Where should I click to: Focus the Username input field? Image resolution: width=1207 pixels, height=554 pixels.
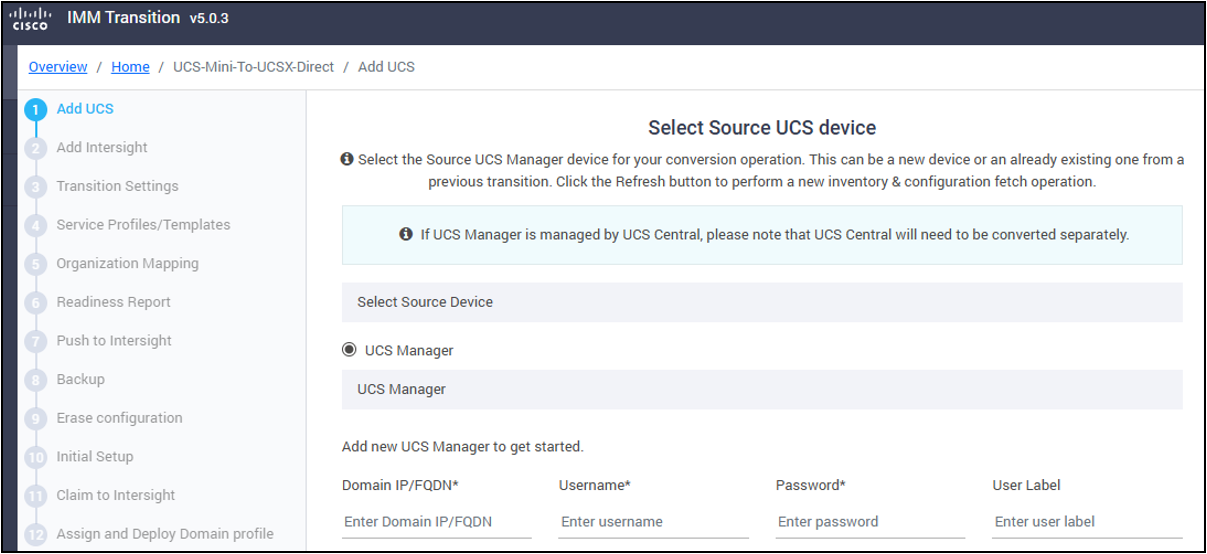(x=654, y=522)
